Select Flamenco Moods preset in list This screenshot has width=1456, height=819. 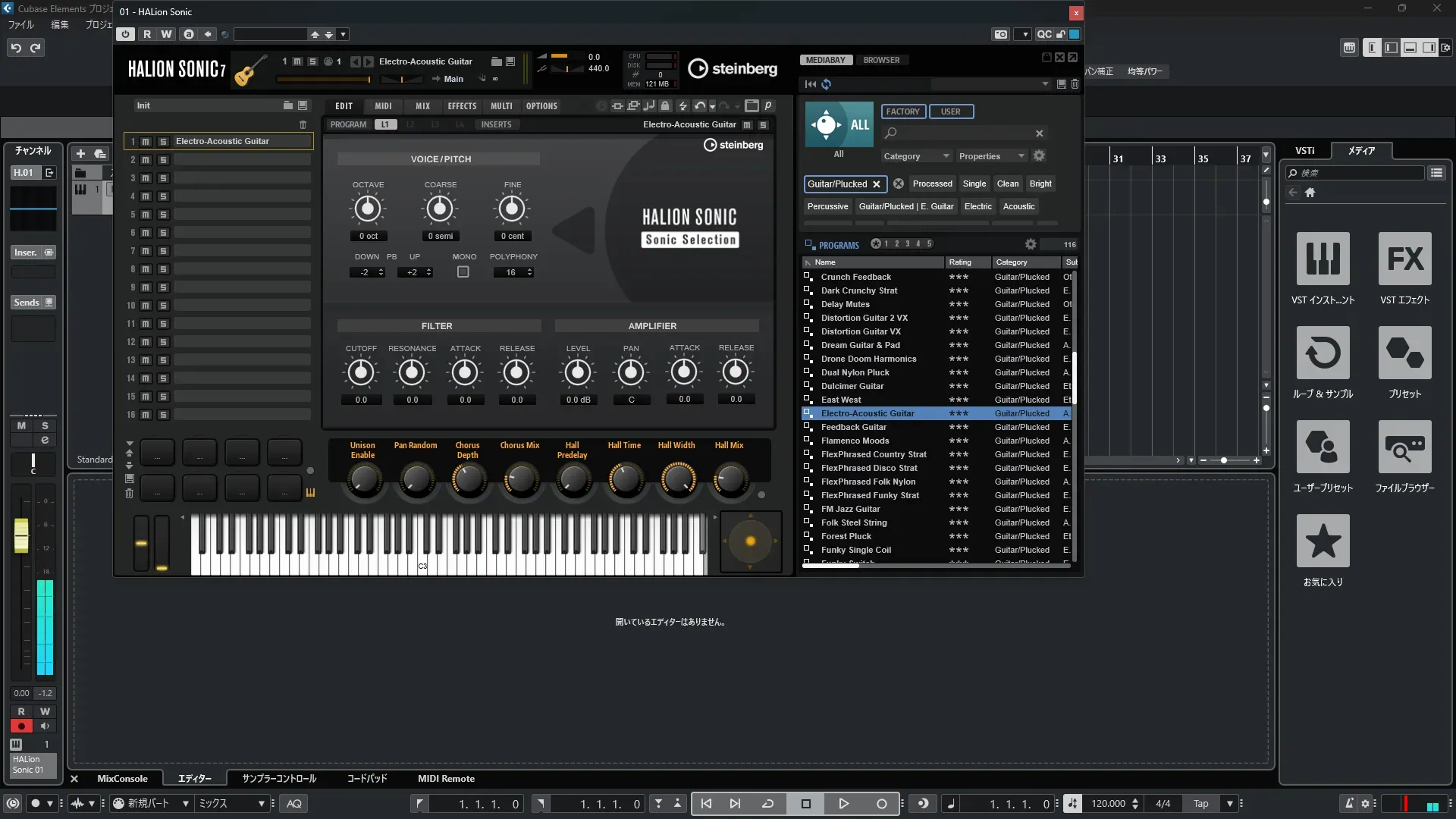point(855,441)
